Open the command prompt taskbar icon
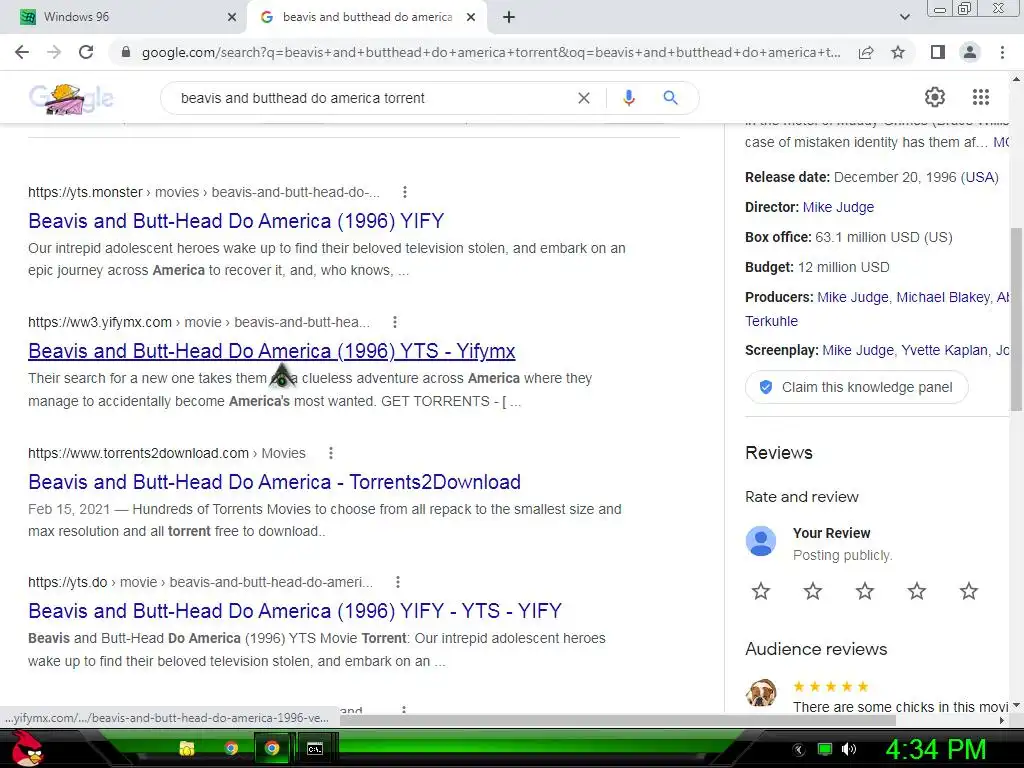The width and height of the screenshot is (1024, 768). (x=315, y=748)
